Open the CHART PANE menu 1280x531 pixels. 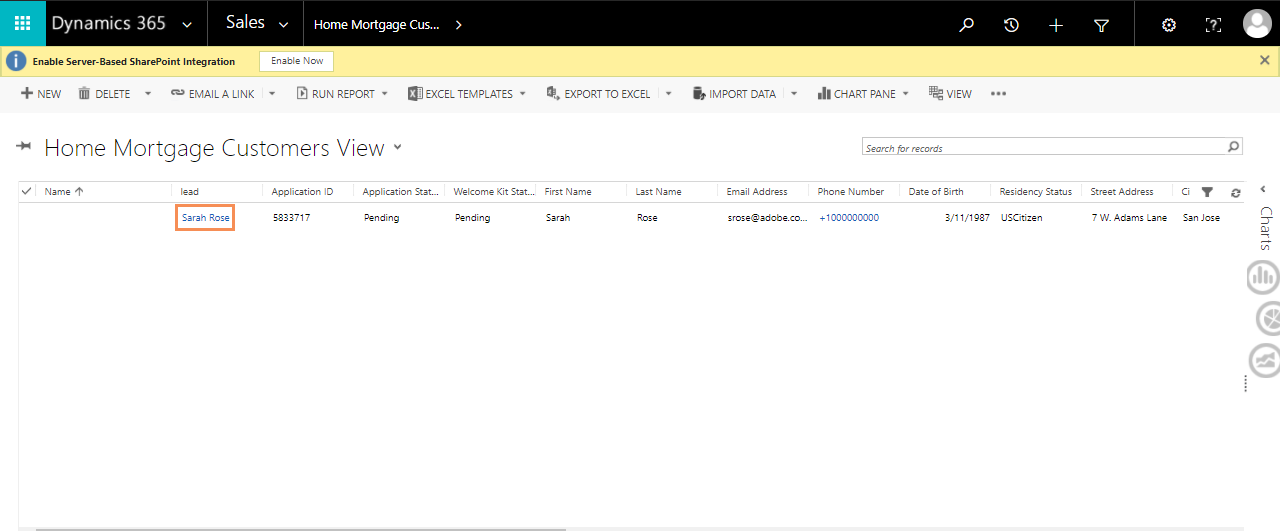pyautogui.click(x=863, y=94)
